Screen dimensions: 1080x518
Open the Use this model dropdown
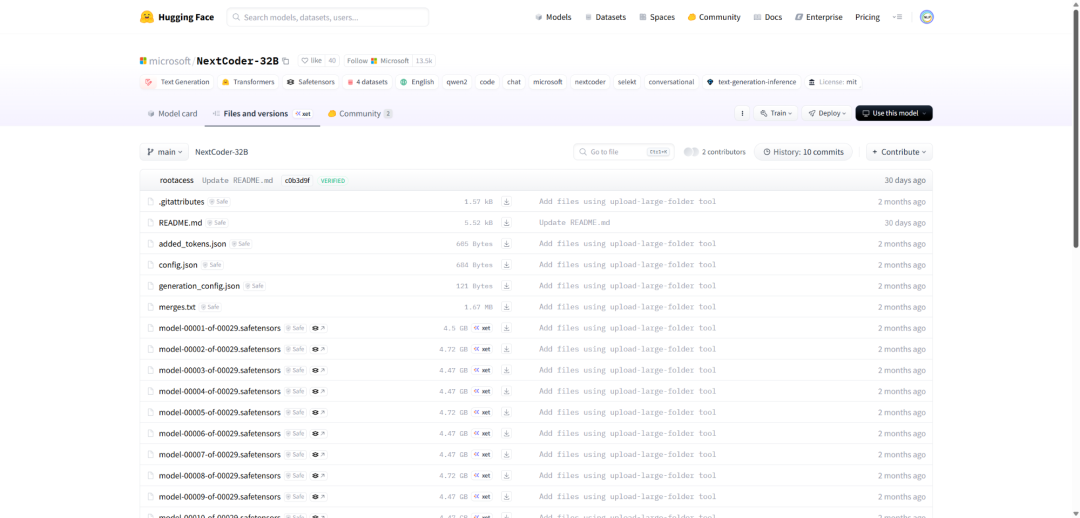tap(894, 113)
